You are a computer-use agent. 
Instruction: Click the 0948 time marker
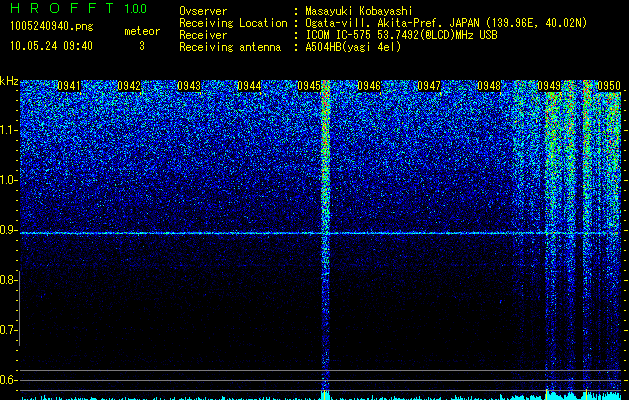[x=489, y=86]
